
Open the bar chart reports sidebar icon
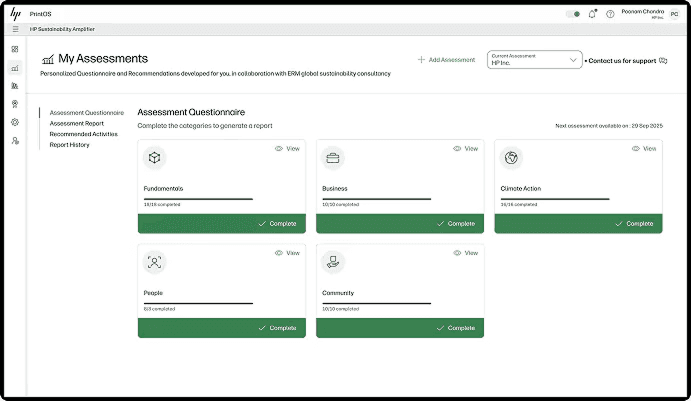[15, 85]
